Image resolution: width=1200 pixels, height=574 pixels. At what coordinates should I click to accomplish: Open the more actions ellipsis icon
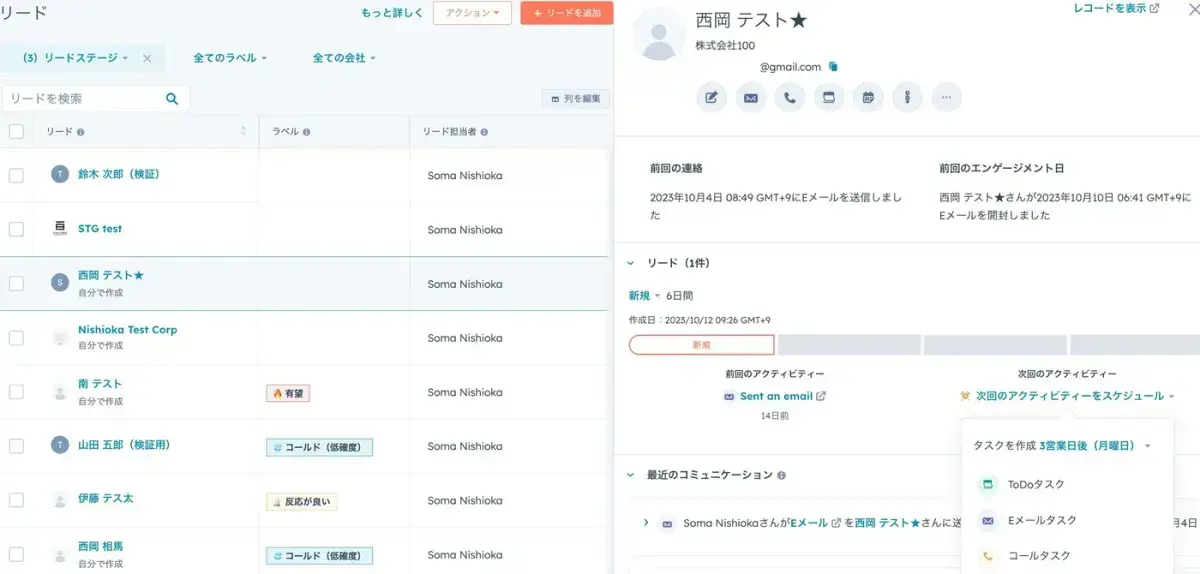946,97
